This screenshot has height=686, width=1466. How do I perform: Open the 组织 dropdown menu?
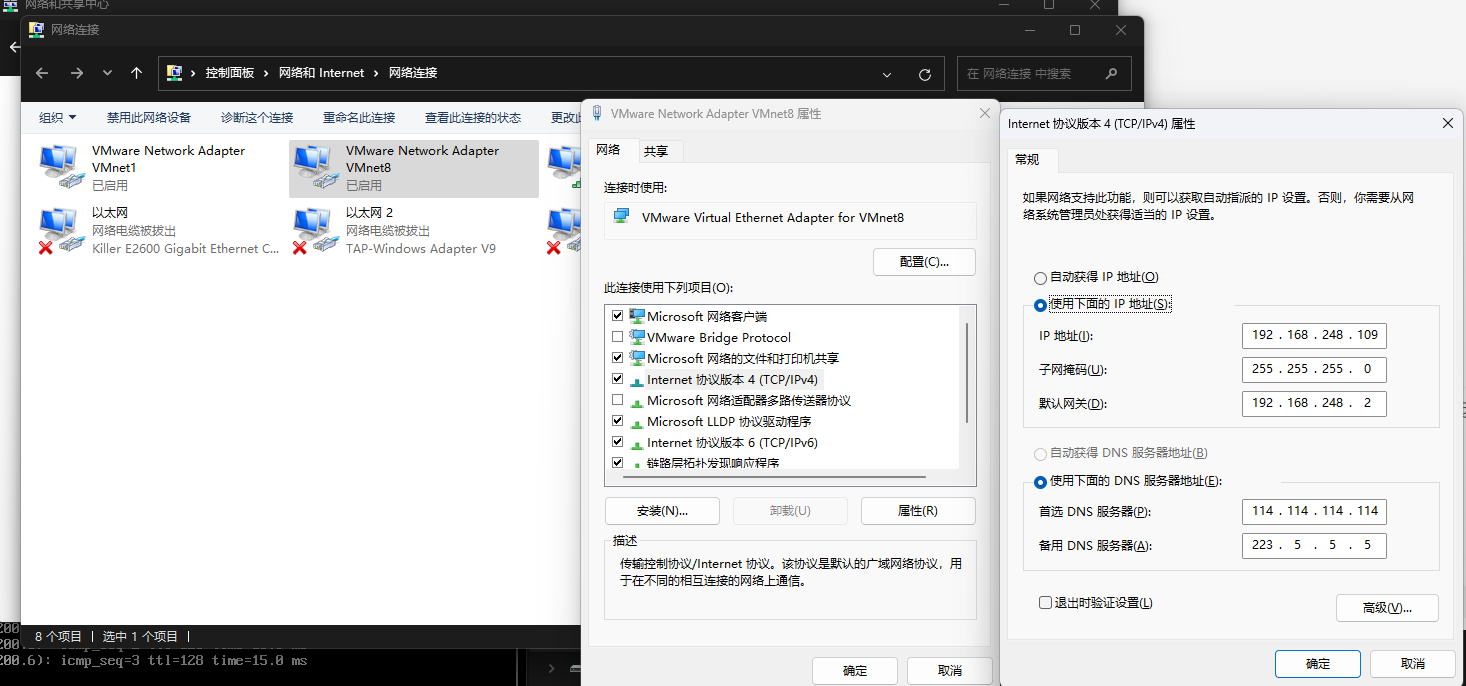tap(58, 117)
